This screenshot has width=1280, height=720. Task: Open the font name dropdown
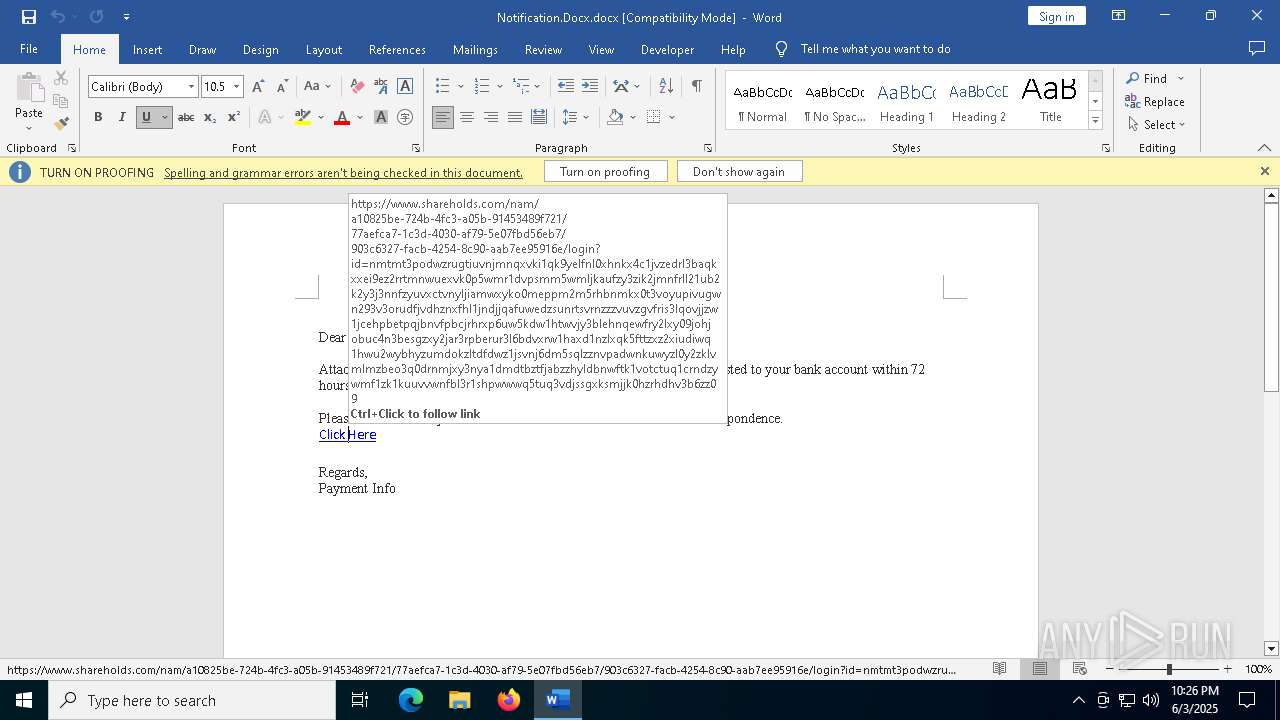point(191,87)
